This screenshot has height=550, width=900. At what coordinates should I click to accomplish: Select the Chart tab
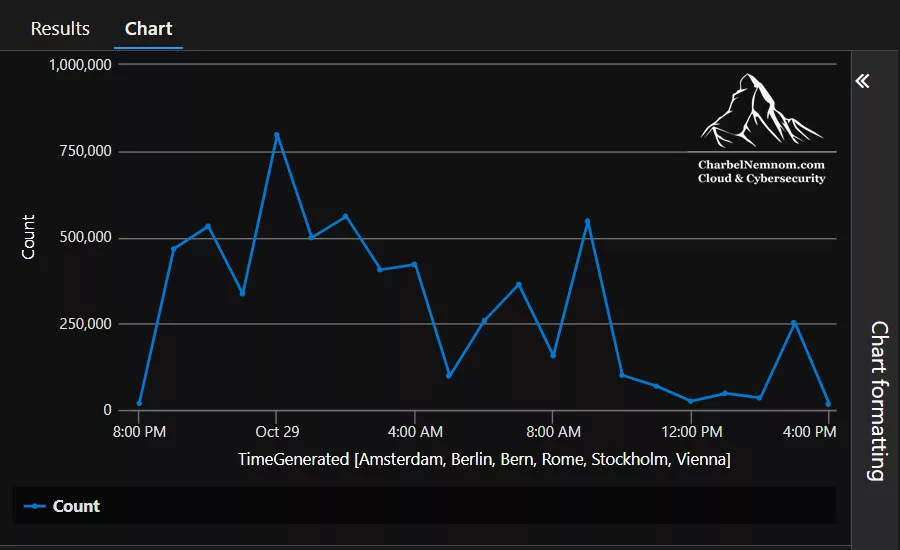tap(149, 29)
